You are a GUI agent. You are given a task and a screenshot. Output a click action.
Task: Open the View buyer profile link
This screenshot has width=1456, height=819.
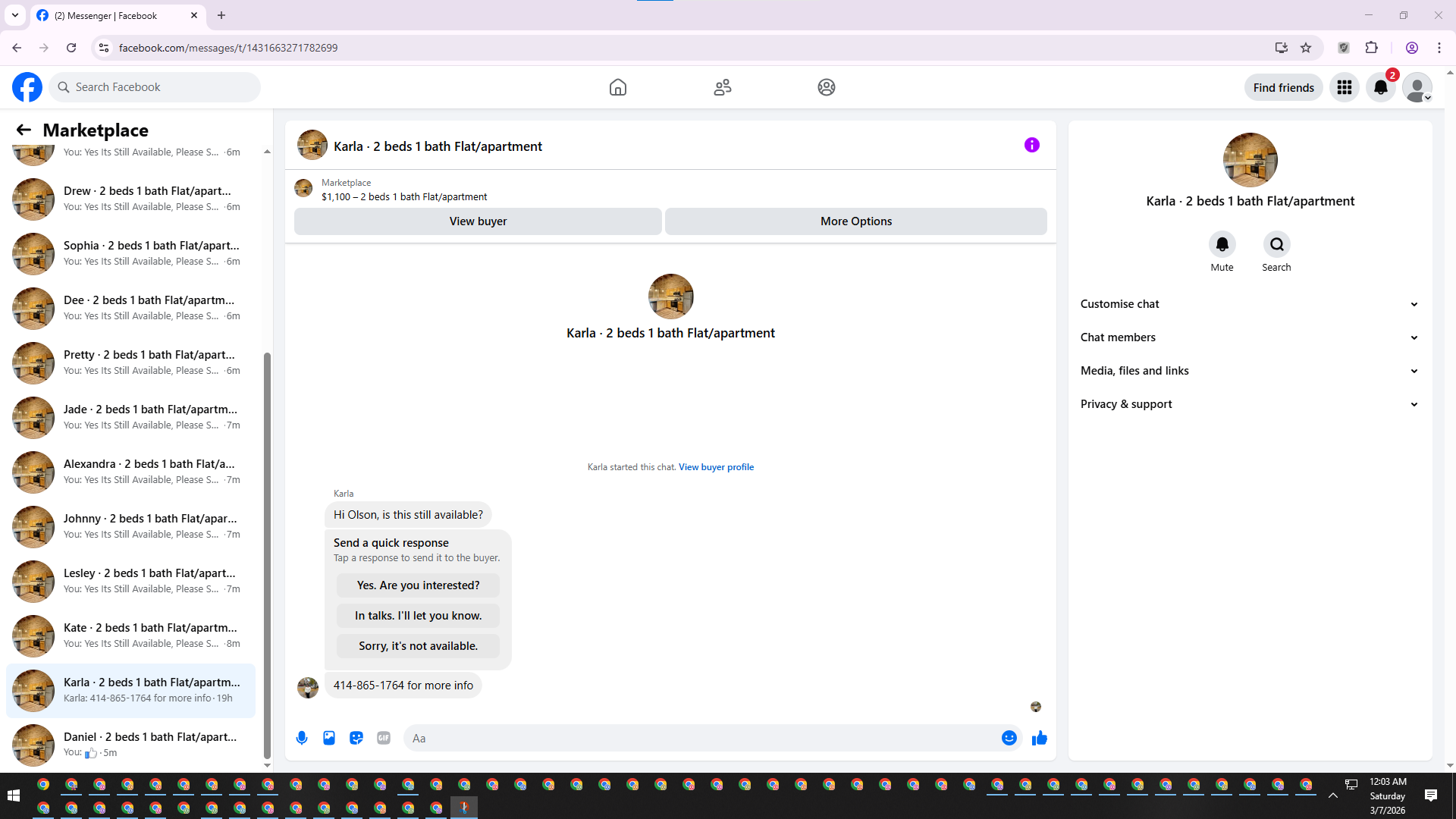716,467
